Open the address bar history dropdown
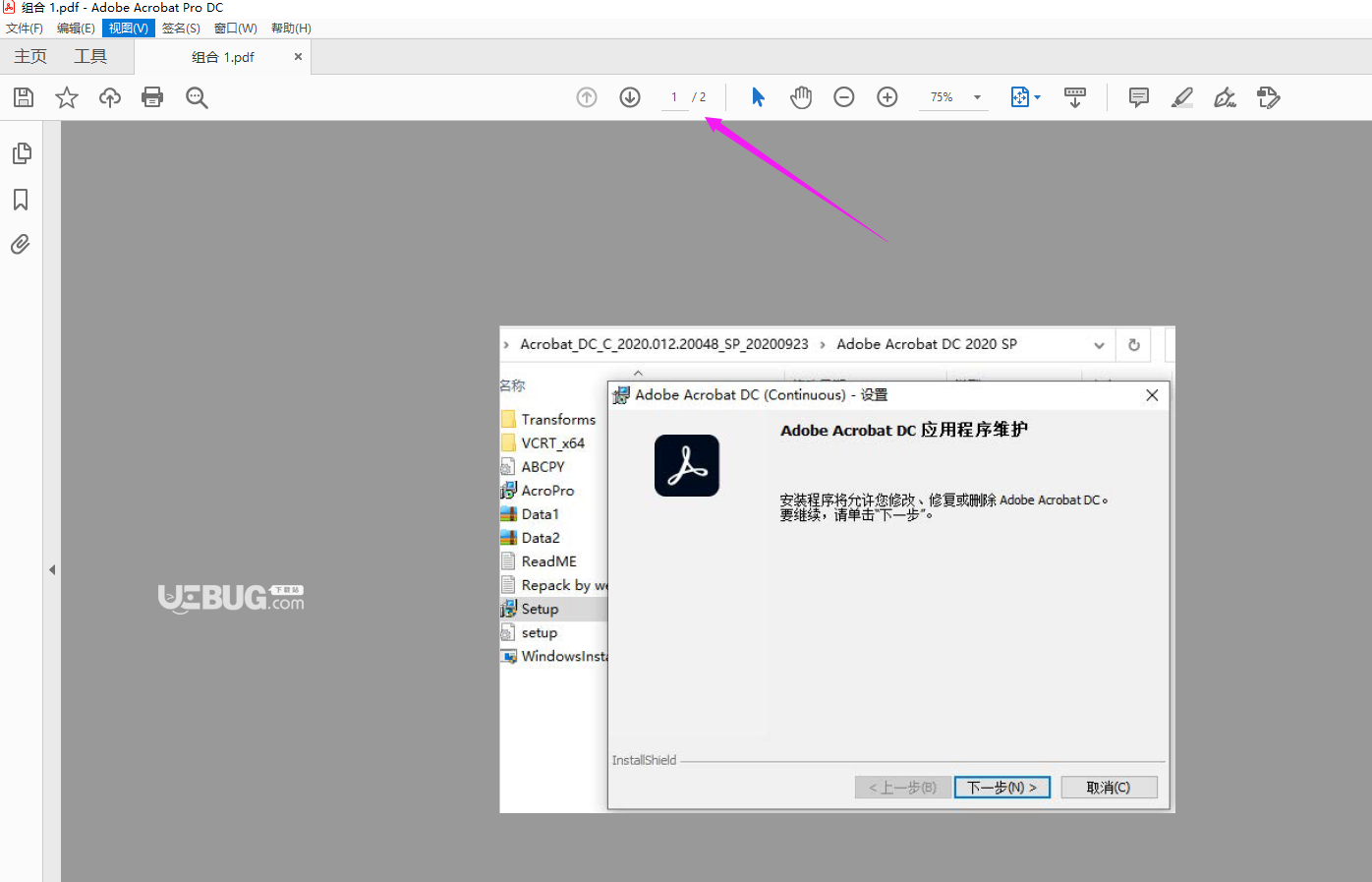The image size is (1372, 882). [x=1099, y=345]
